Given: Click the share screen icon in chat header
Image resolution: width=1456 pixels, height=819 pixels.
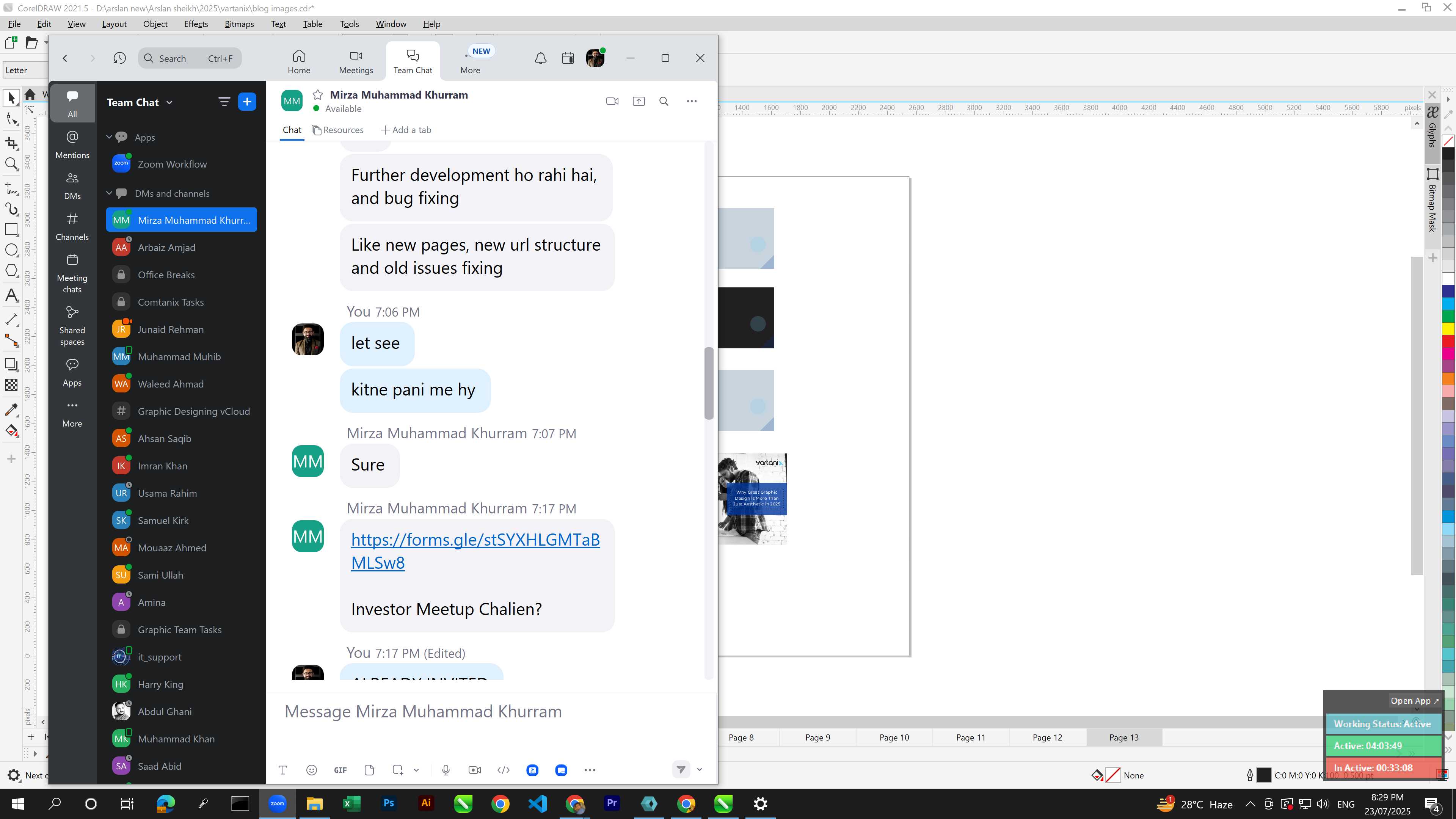Looking at the screenshot, I should [639, 101].
